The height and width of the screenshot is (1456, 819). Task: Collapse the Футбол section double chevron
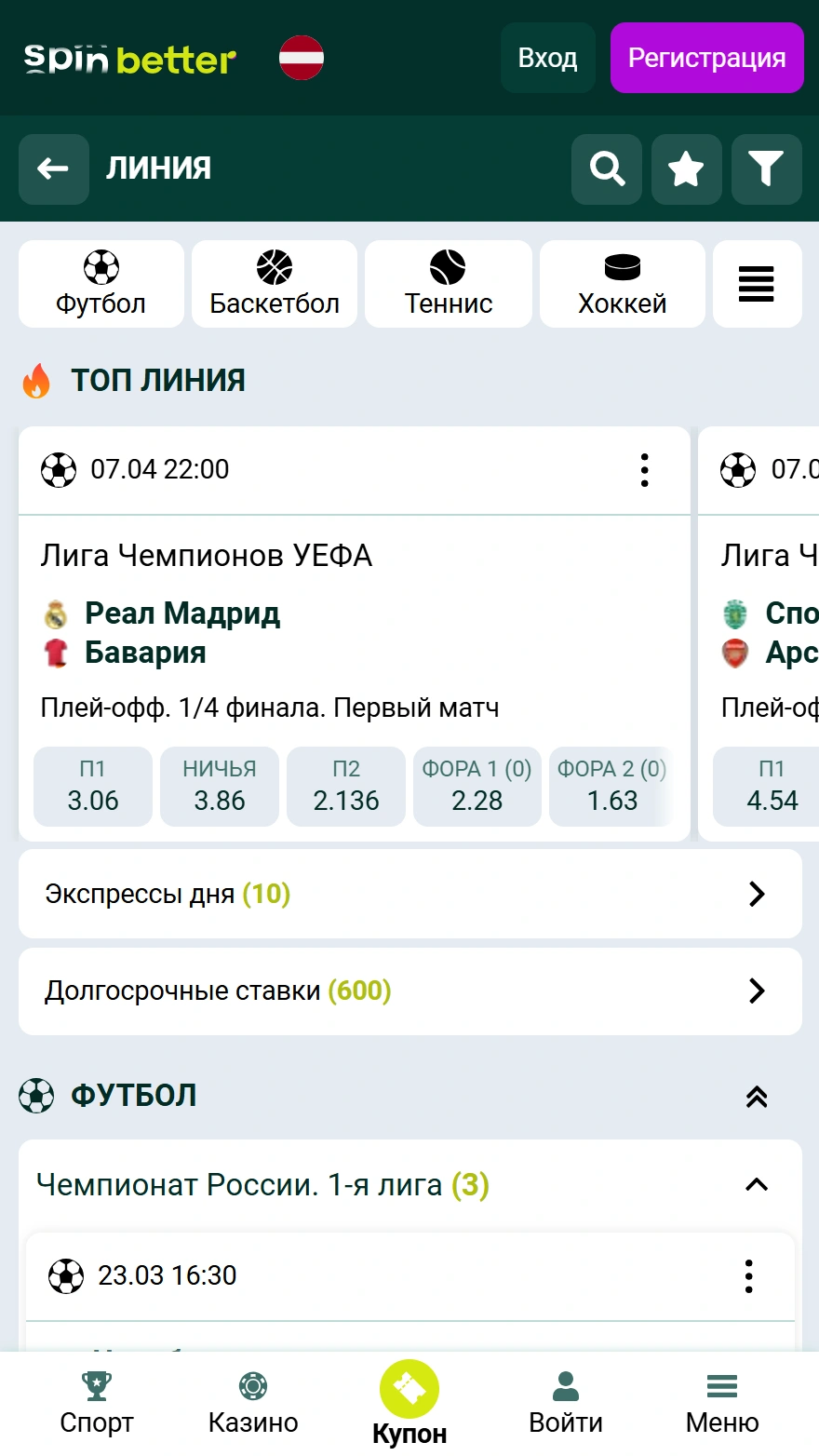pyautogui.click(x=757, y=1096)
